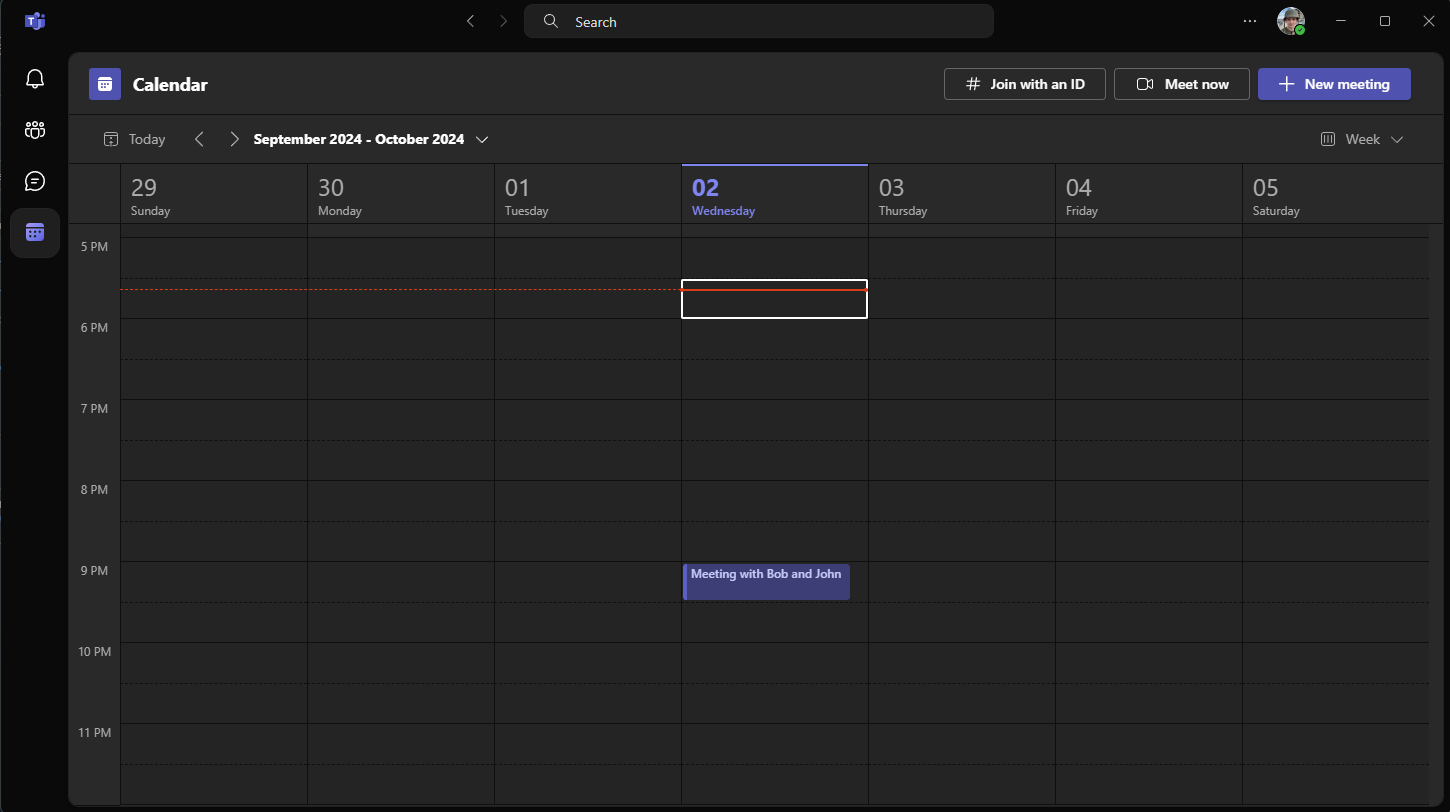This screenshot has width=1450, height=812.
Task: Open the Chat icon in sidebar
Action: (x=35, y=181)
